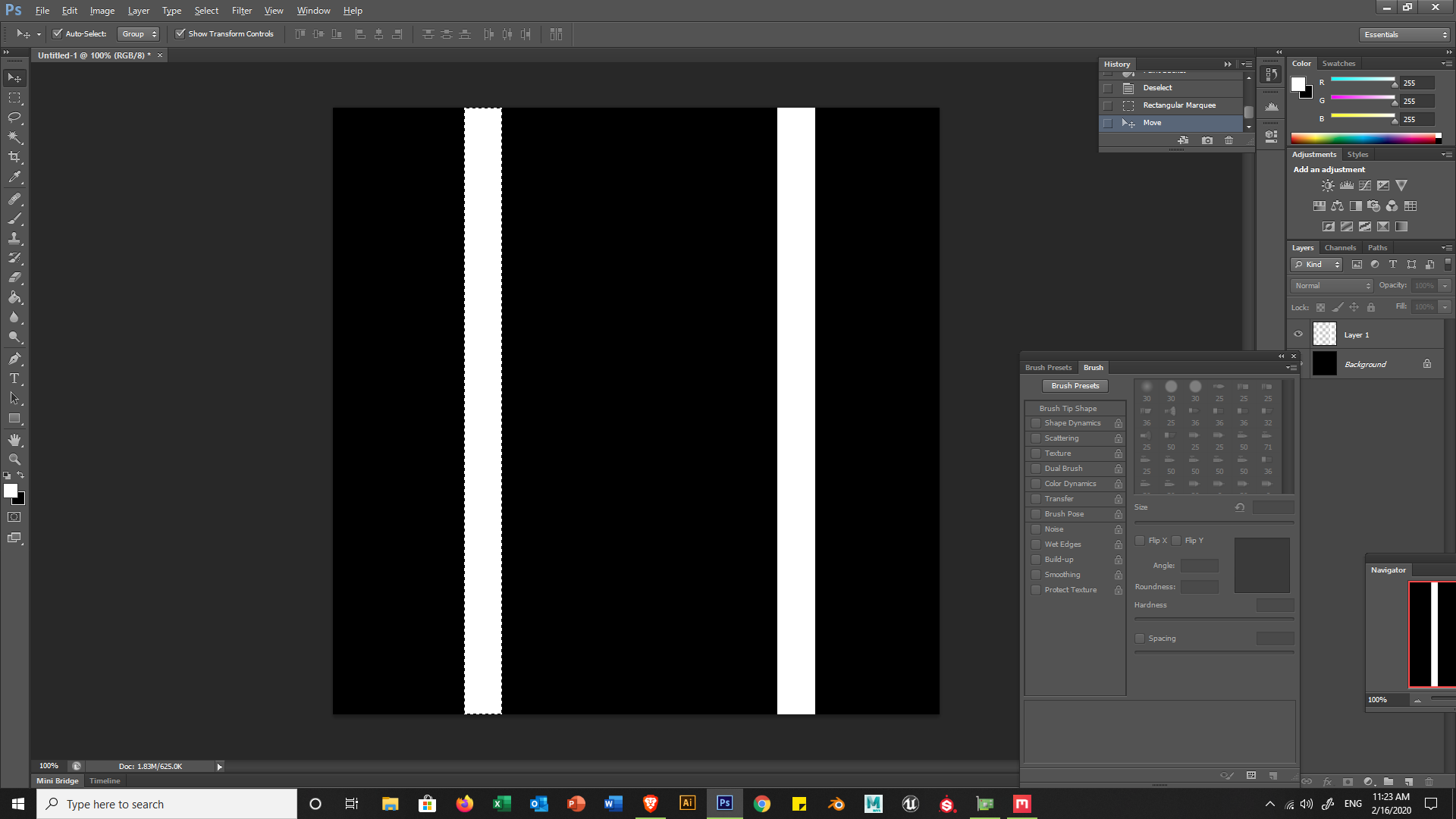
Task: Uncheck Auto-Select checkbox
Action: pos(58,33)
